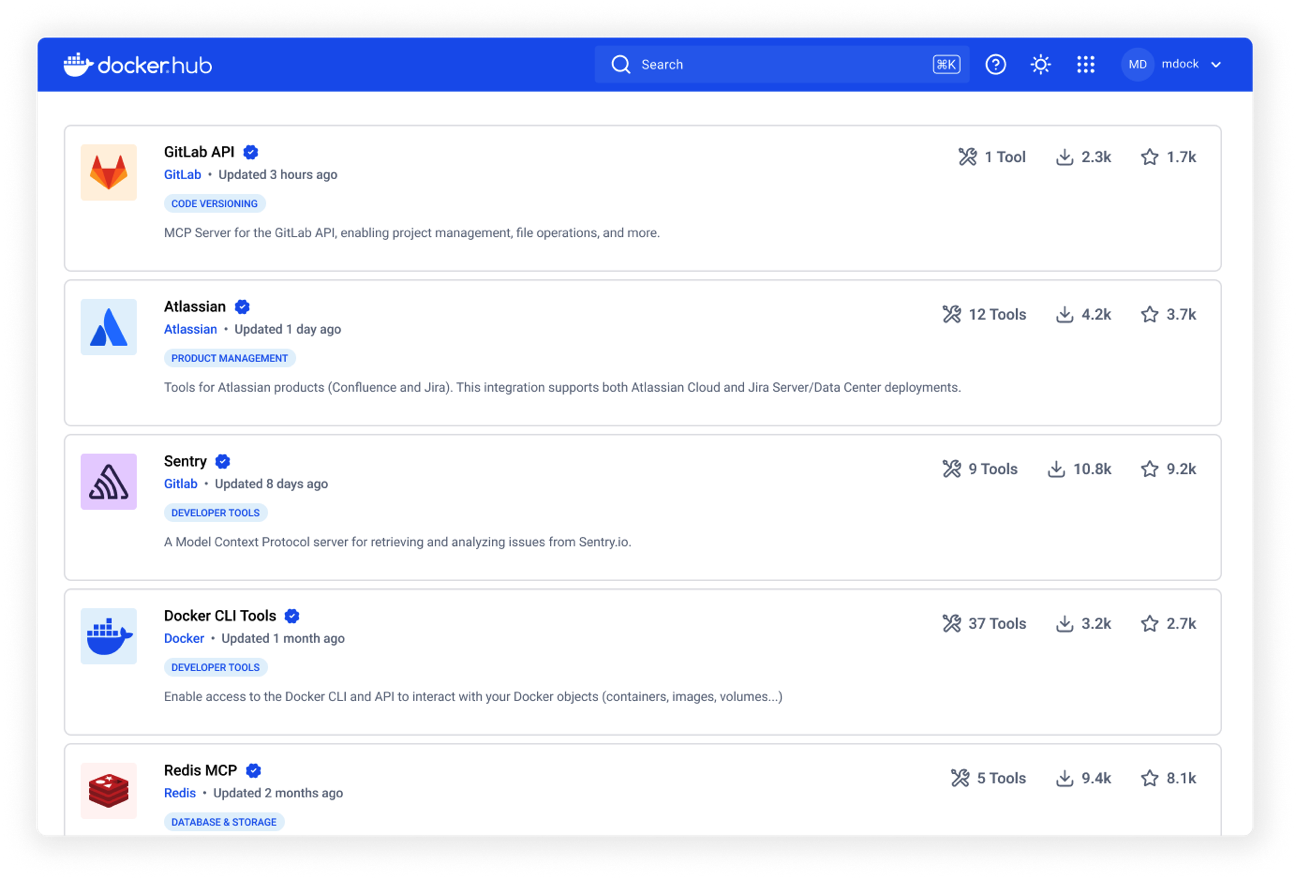Follow the Gitlab publisher link under Sentry

pos(181,483)
